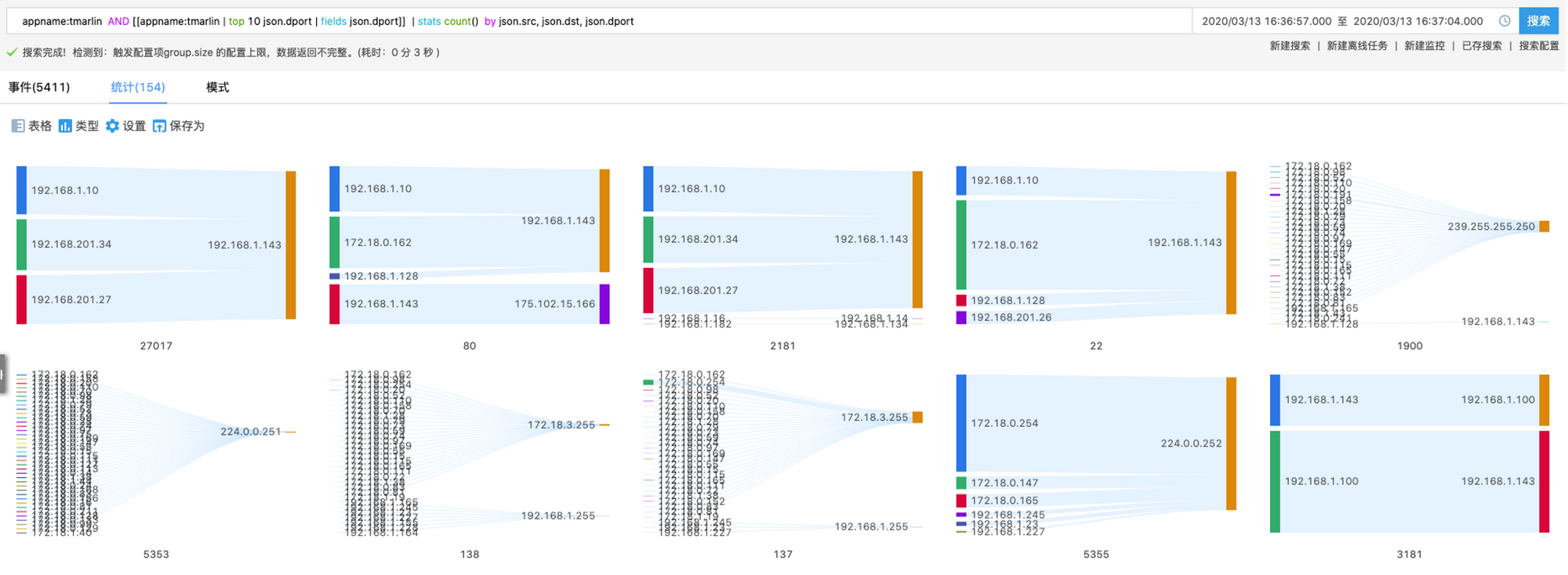The width and height of the screenshot is (1568, 575).
Task: Click port title 137 below chart
Action: (x=782, y=555)
